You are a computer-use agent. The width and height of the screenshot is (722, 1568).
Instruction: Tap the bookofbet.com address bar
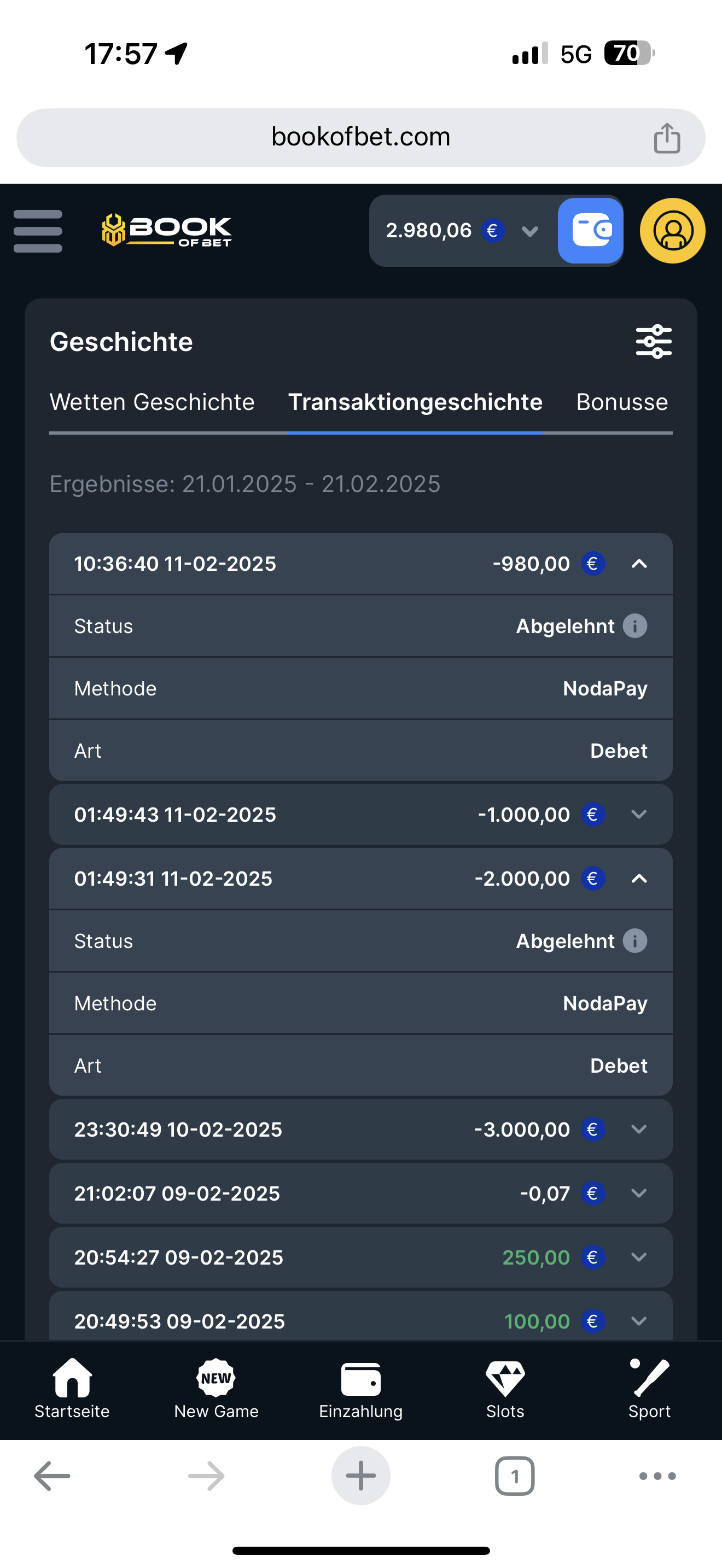click(x=360, y=138)
